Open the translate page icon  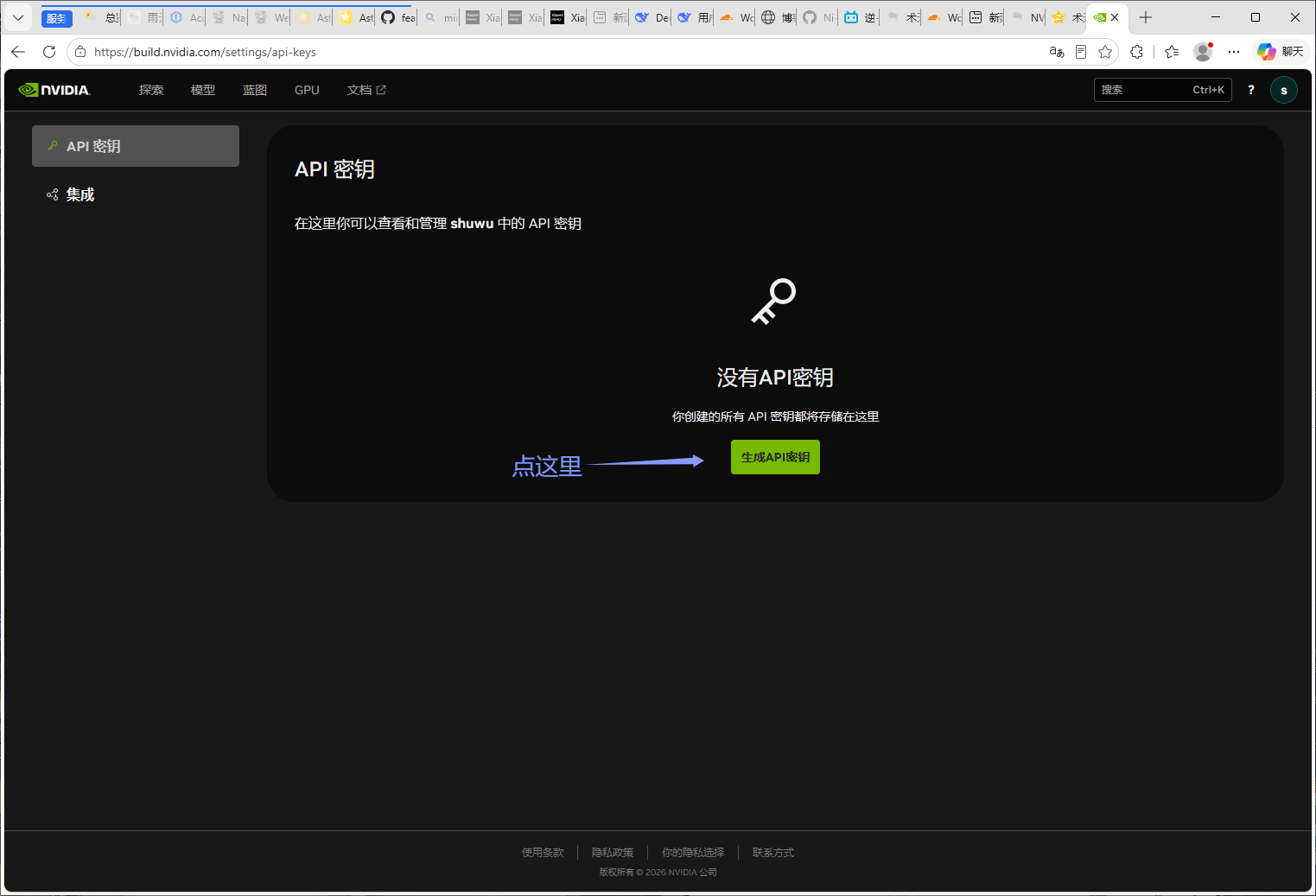[1056, 52]
